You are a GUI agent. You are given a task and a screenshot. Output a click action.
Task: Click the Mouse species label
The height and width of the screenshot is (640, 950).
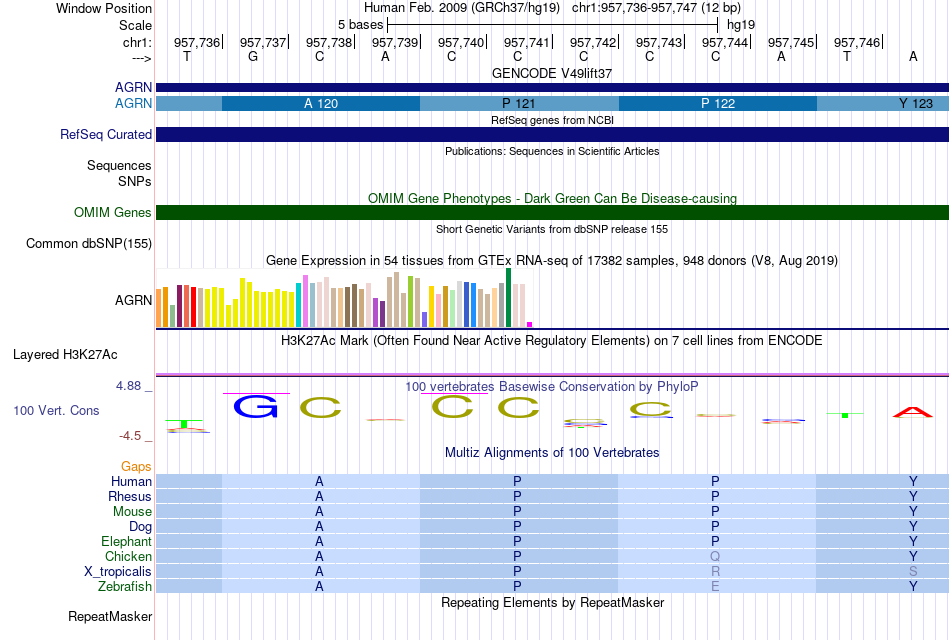click(x=132, y=512)
